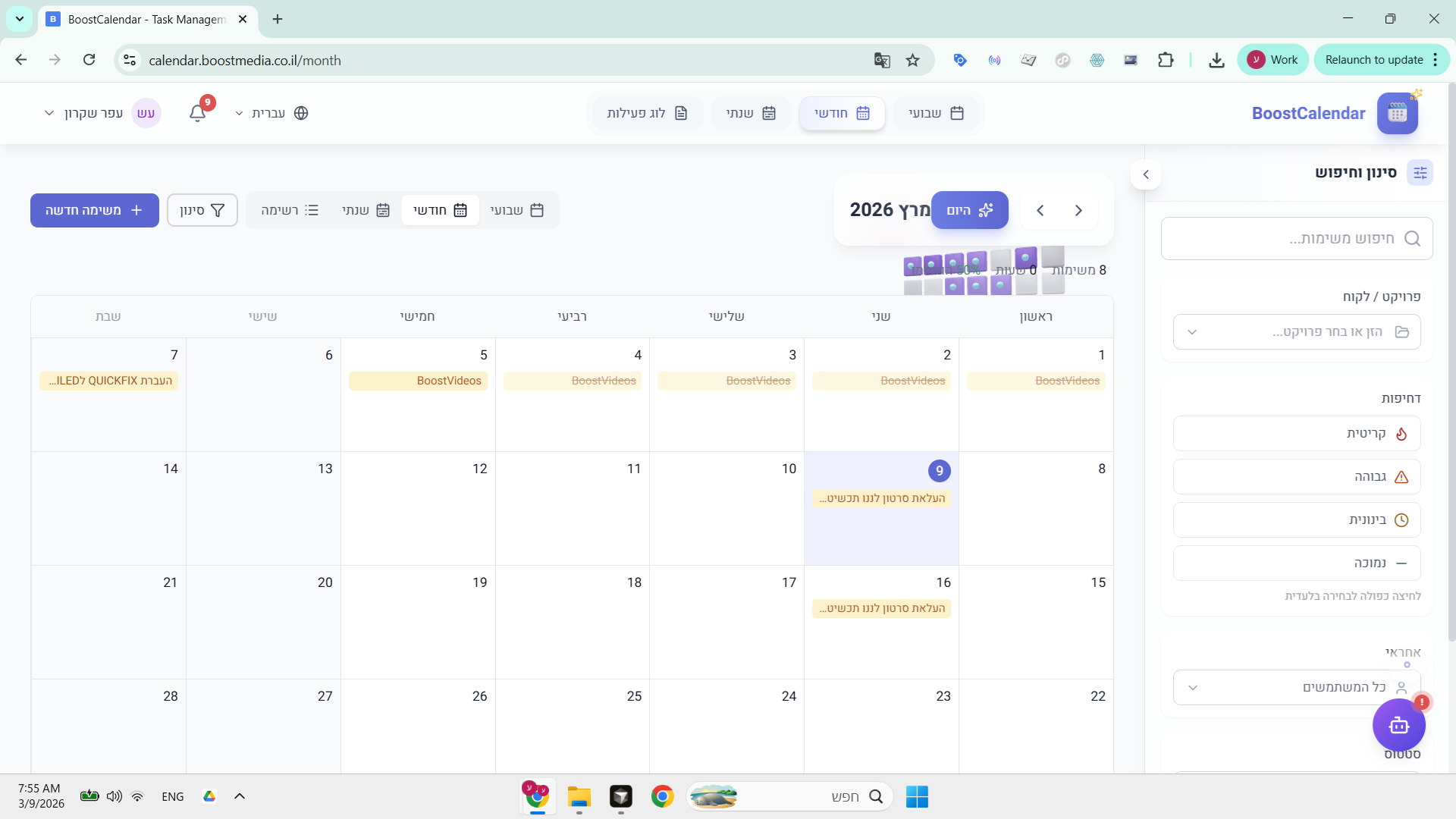Screen dimensions: 1456x819
Task: Bookmark this page with star icon
Action: click(x=913, y=60)
